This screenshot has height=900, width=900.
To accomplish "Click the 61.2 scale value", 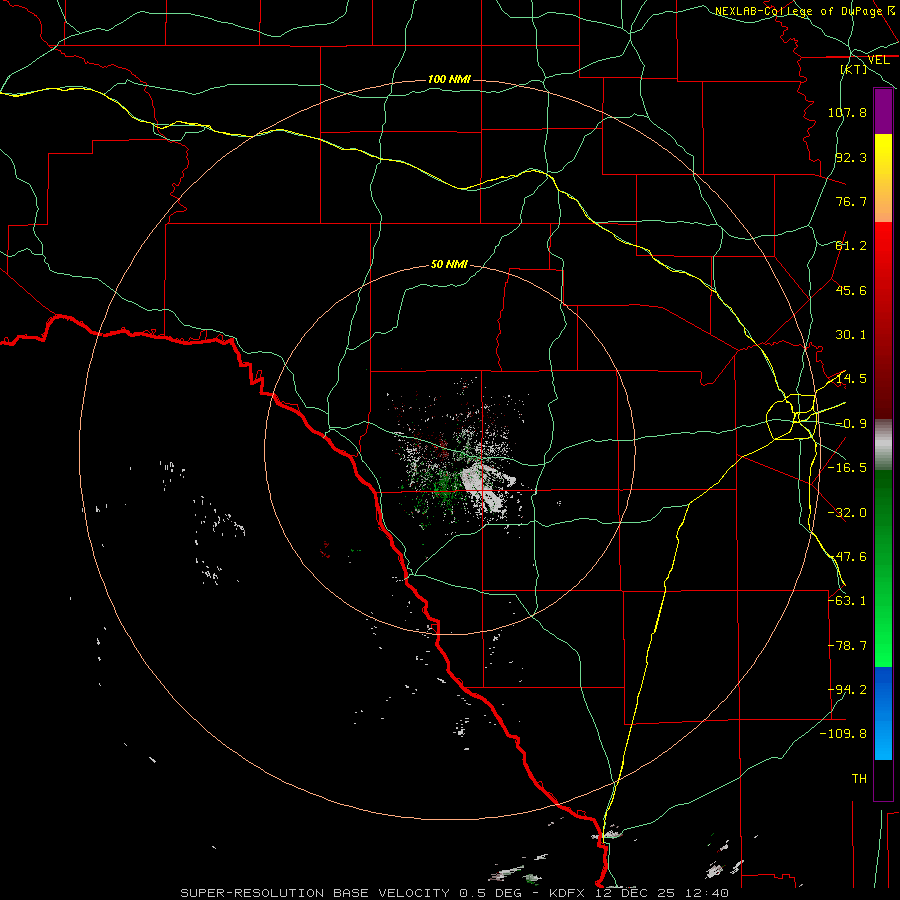I will [x=851, y=246].
